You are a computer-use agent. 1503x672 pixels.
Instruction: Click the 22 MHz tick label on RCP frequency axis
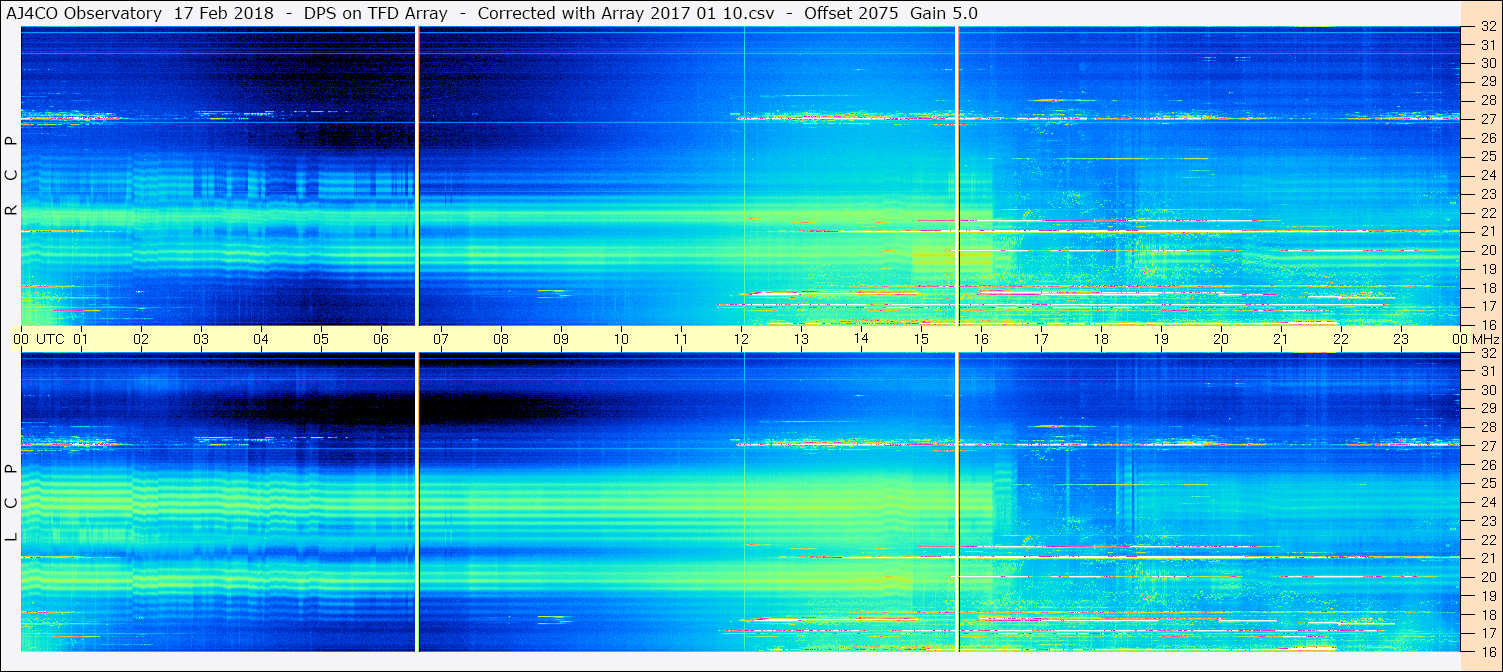pos(1487,212)
